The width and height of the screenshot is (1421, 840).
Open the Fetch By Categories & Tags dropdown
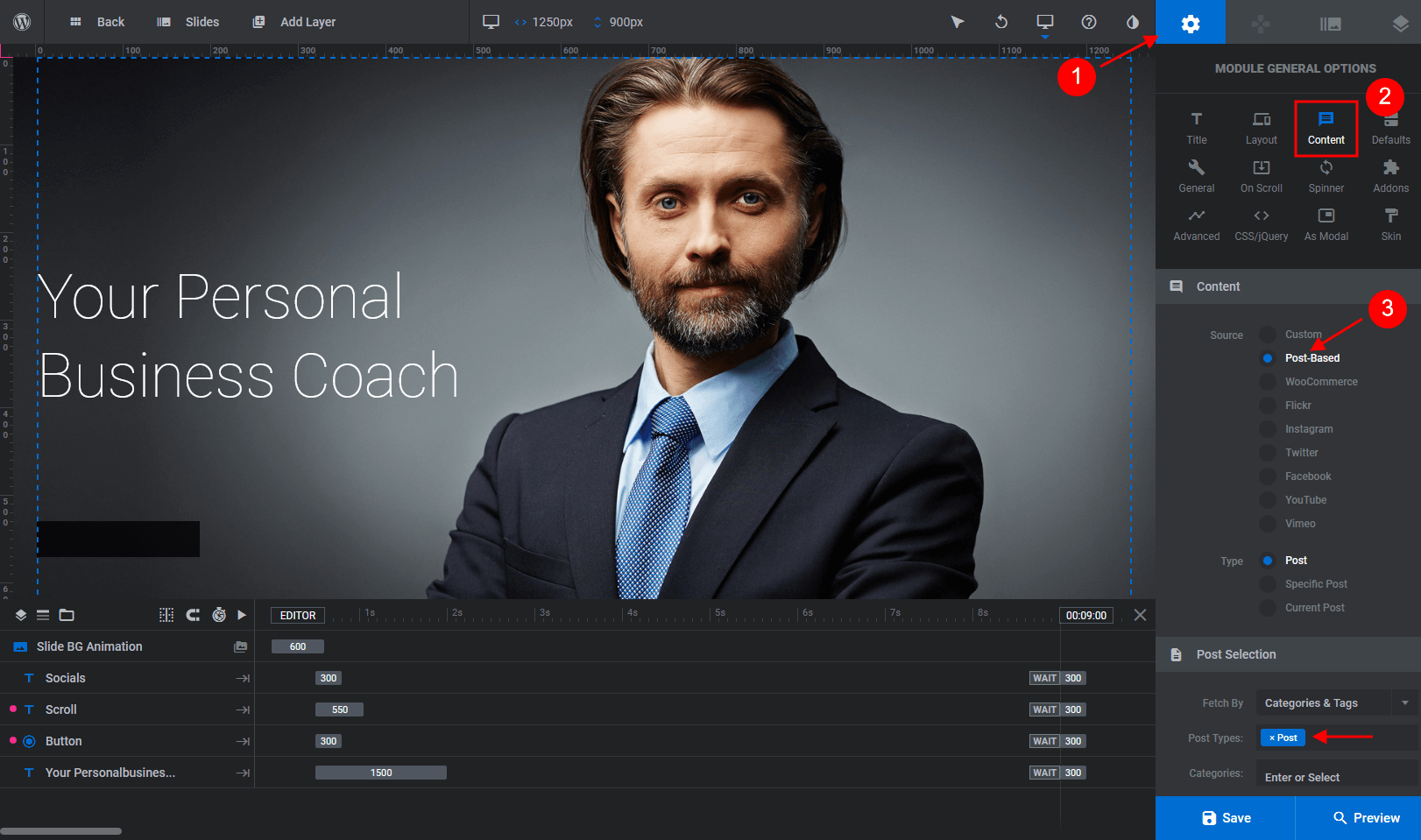pos(1336,702)
